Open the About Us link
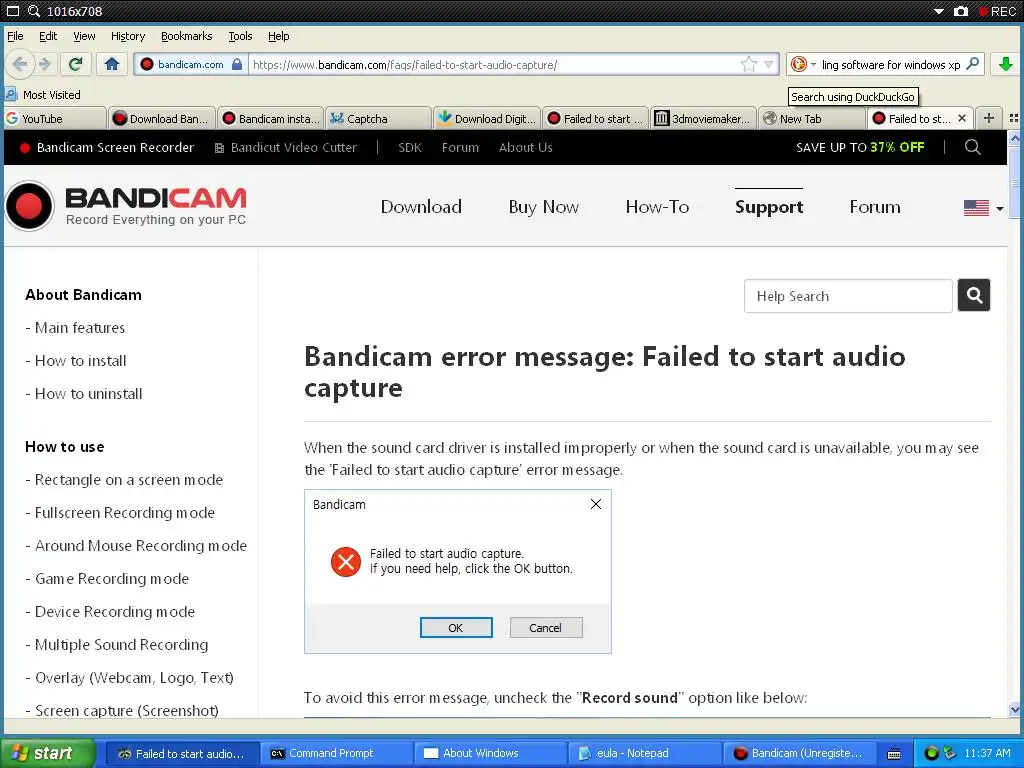This screenshot has width=1024, height=768. (526, 148)
